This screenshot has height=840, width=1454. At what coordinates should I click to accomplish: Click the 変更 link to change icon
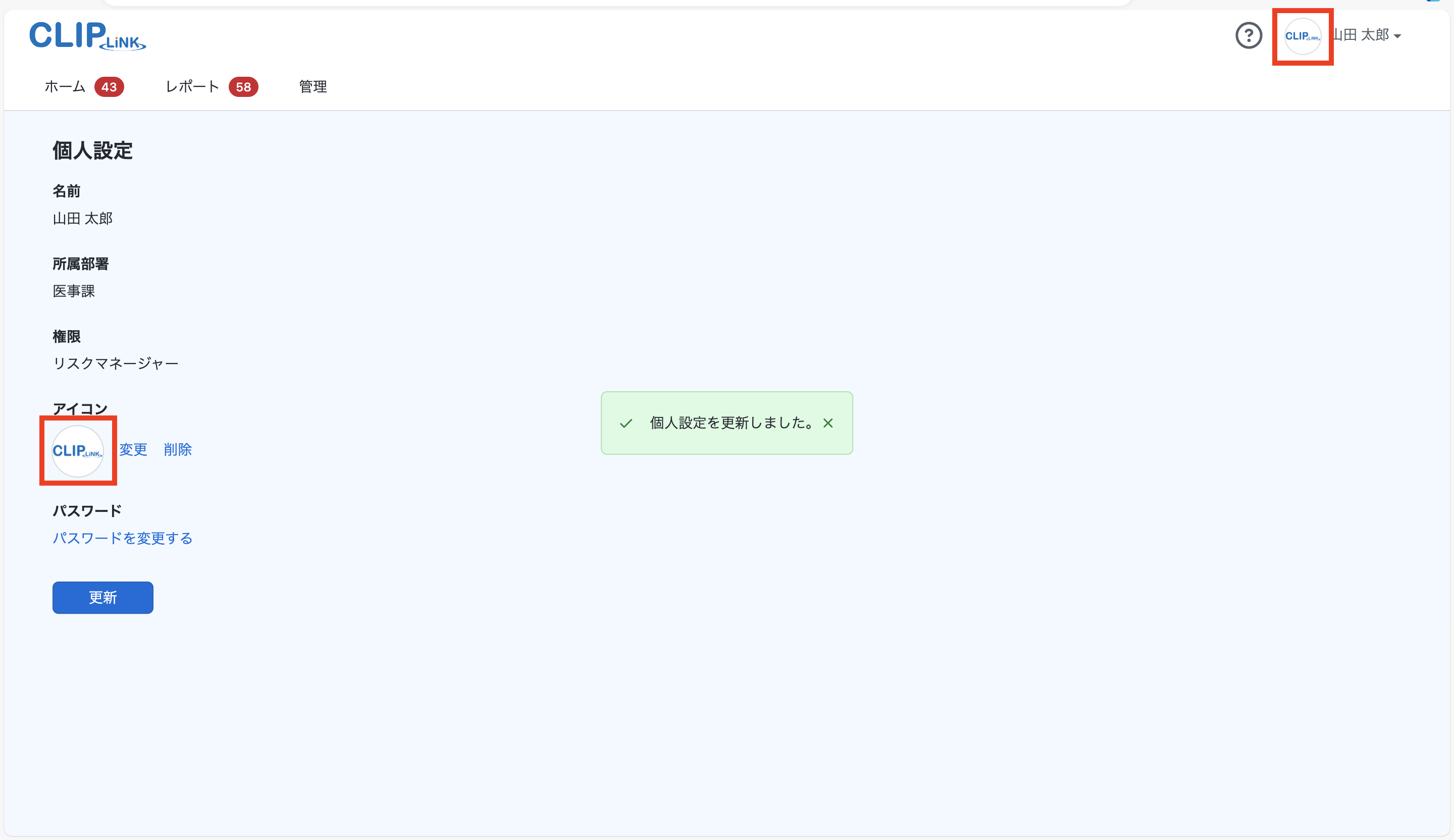pos(133,449)
